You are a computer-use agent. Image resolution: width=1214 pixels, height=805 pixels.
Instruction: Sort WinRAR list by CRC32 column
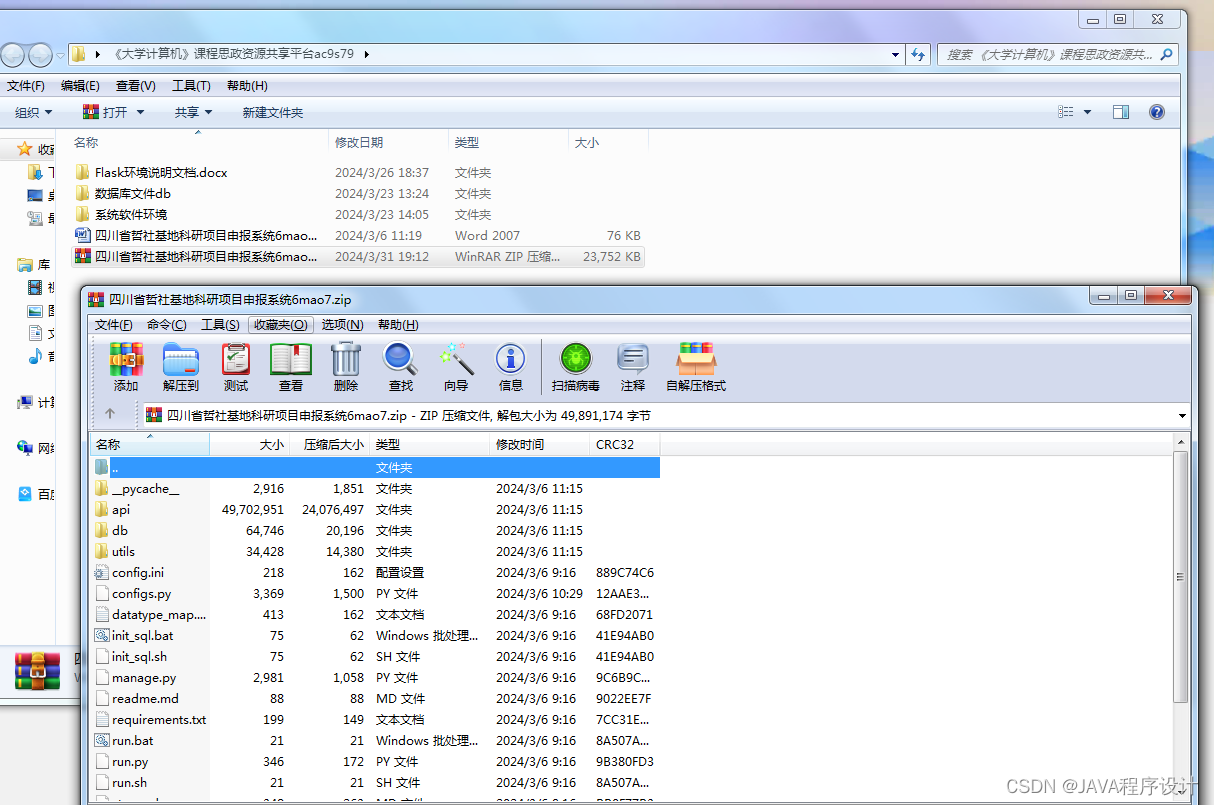click(625, 444)
